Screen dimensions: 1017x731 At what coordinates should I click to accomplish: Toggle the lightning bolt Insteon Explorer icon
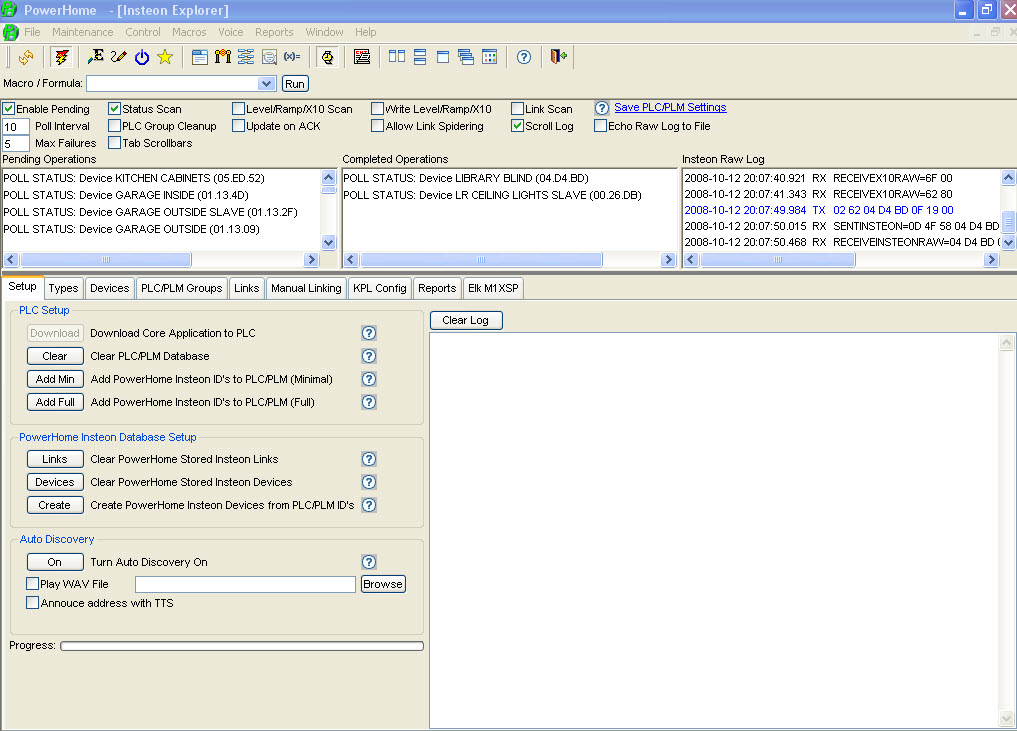click(62, 57)
